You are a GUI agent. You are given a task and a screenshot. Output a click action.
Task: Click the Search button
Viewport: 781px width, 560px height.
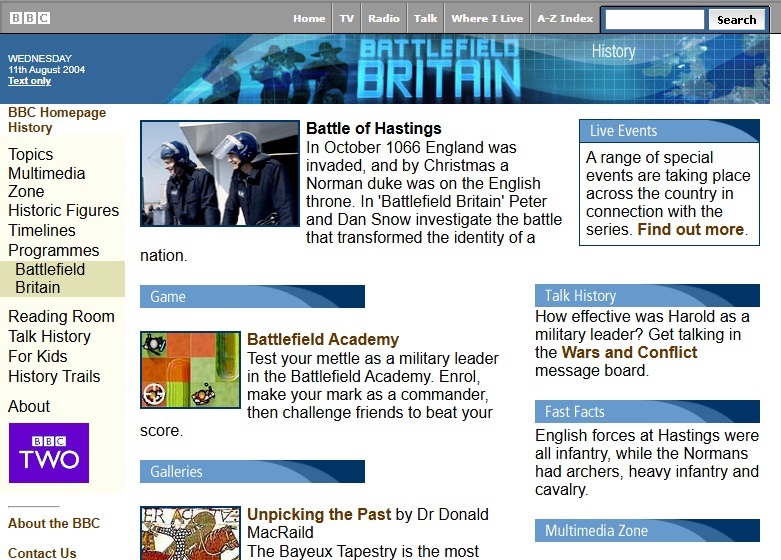point(737,19)
